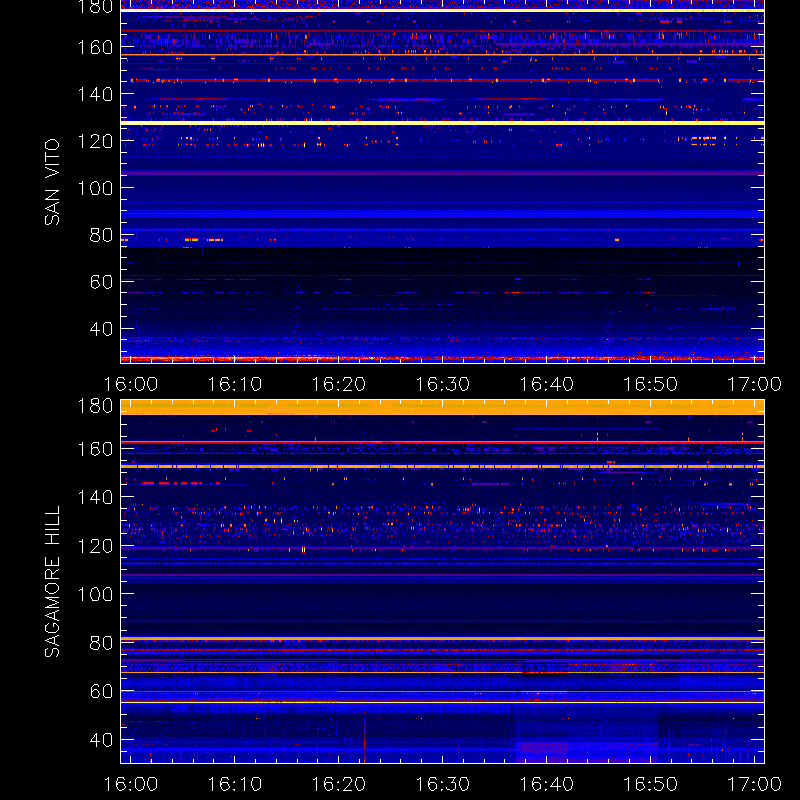This screenshot has height=800, width=800.
Task: Pick the 180 tick label on Sagamore Hill plot
Action: [95, 406]
